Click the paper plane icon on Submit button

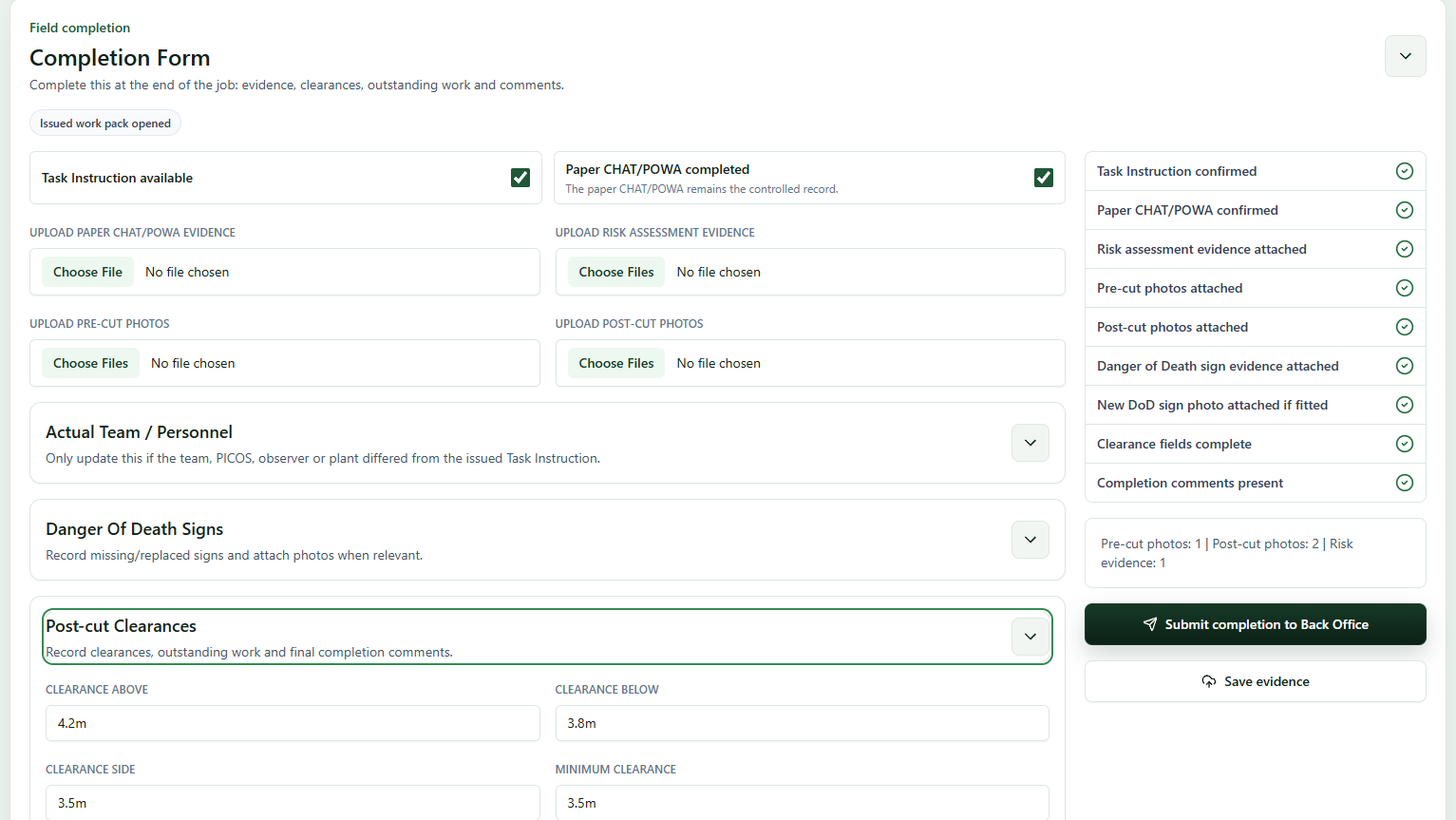pyautogui.click(x=1150, y=624)
